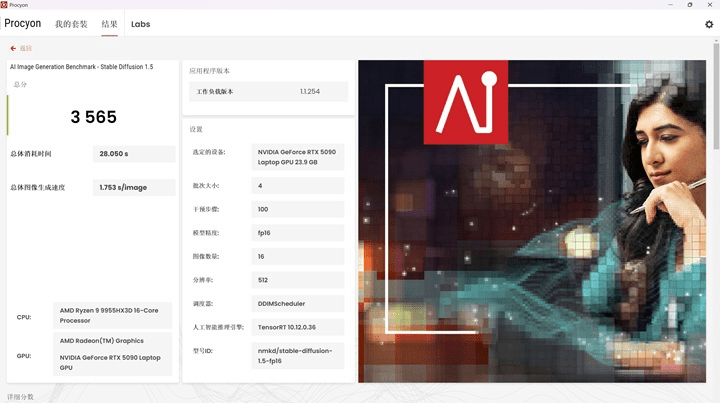Click the model precision fp16 value

[298, 233]
